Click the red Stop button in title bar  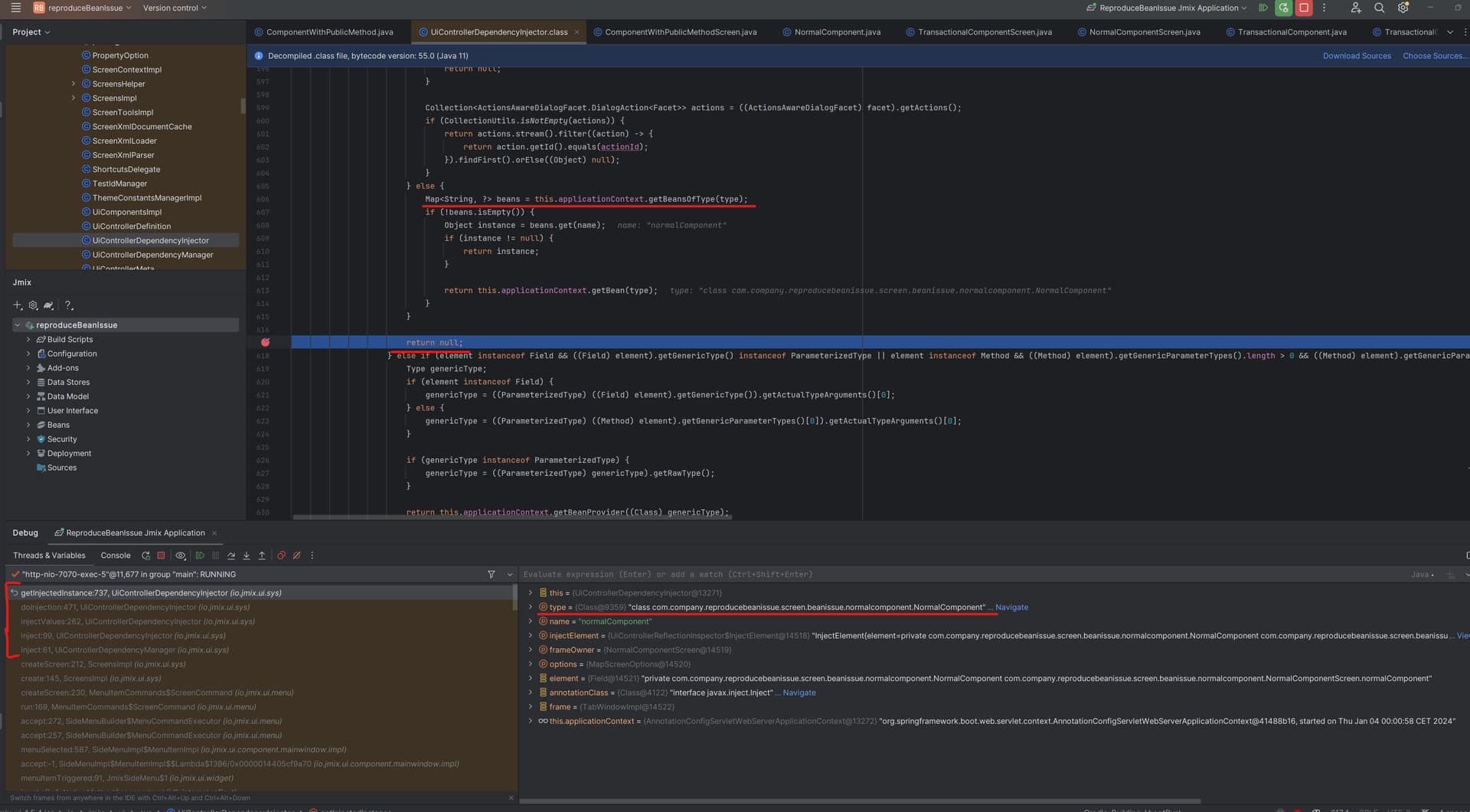[x=1304, y=8]
